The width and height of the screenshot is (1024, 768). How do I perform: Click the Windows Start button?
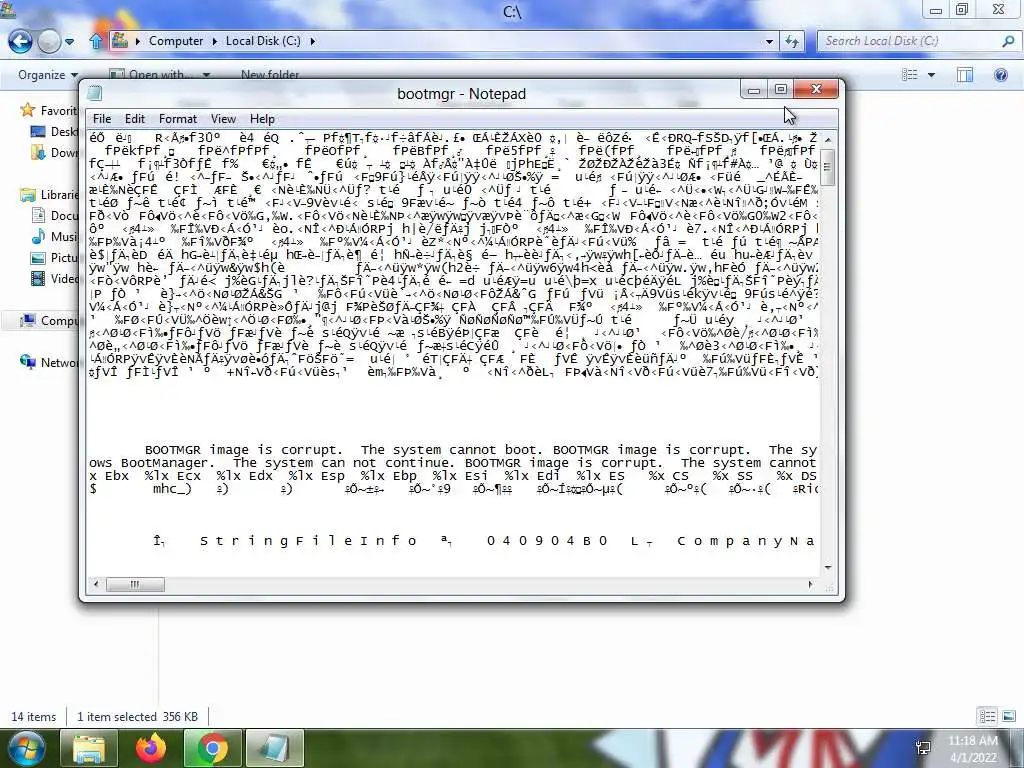[25, 748]
